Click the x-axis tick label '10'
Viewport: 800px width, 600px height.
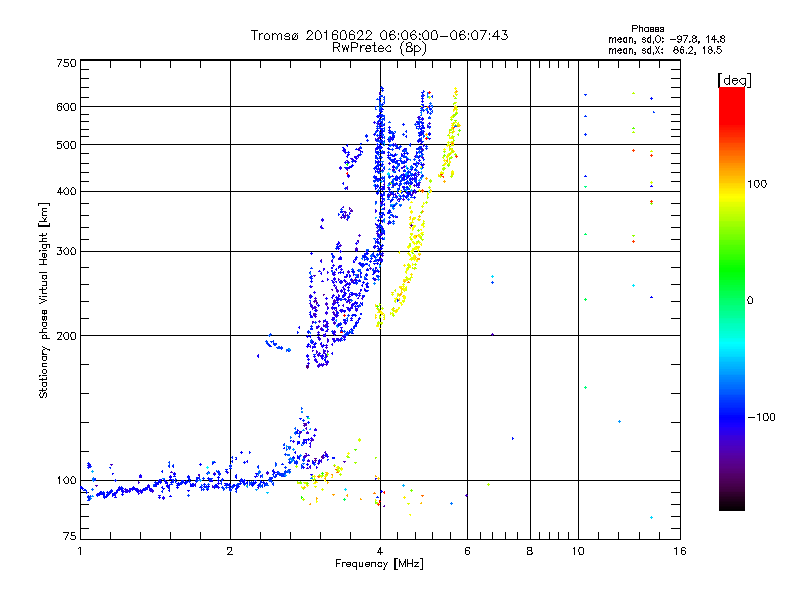coord(578,551)
